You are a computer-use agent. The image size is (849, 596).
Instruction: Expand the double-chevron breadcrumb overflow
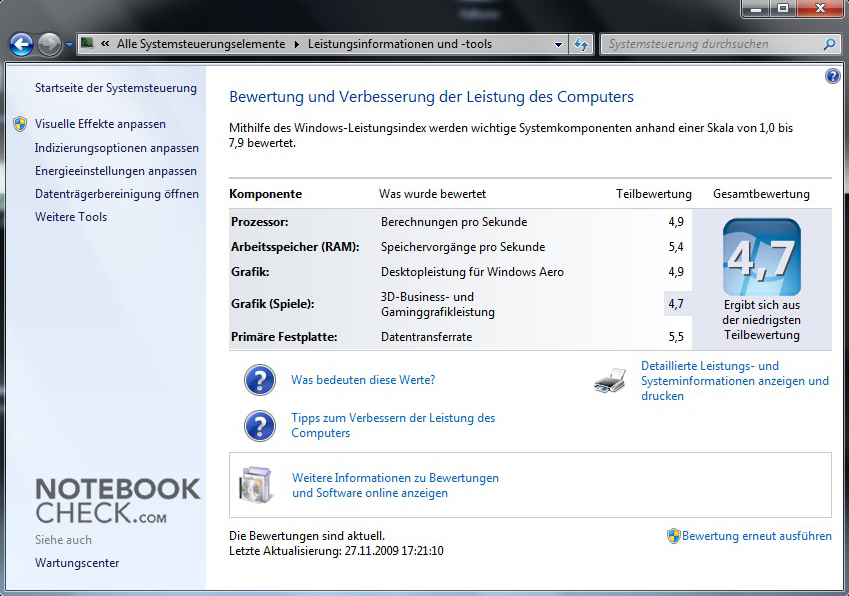105,44
